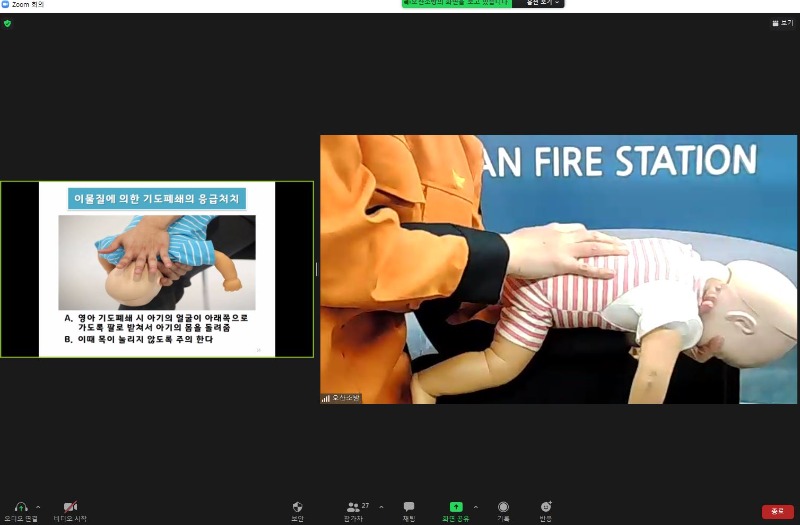Viewport: 800px width, 525px height.
Task: Click the green encryption shield icon
Action: click(7, 23)
